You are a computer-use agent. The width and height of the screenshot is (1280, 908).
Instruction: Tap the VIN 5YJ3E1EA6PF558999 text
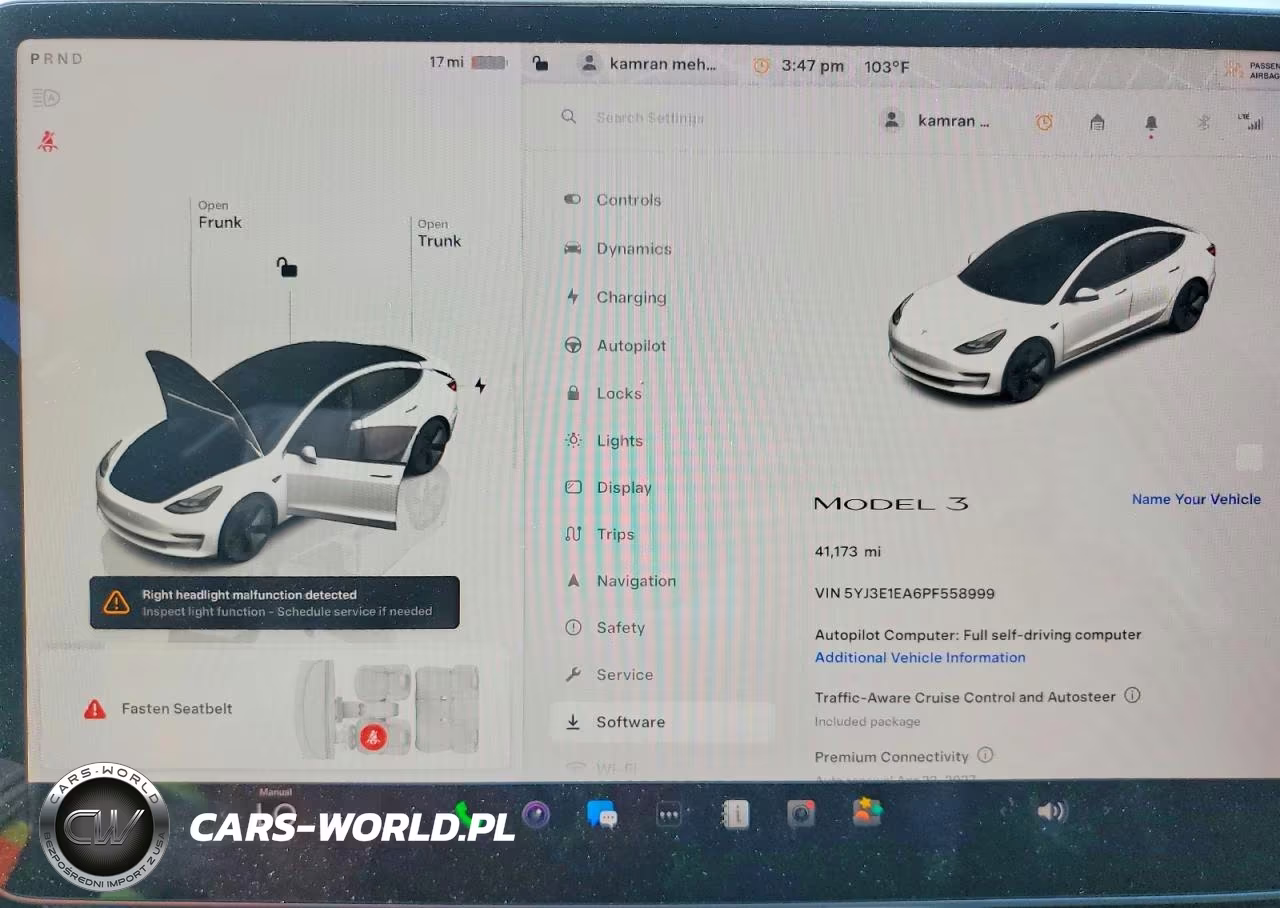[x=905, y=593]
